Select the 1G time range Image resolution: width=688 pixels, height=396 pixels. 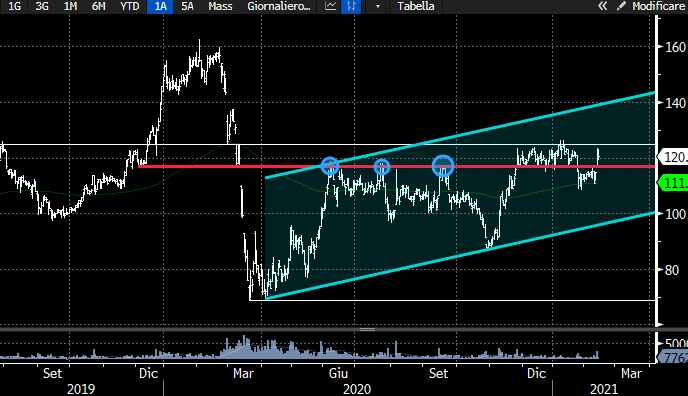pos(14,6)
